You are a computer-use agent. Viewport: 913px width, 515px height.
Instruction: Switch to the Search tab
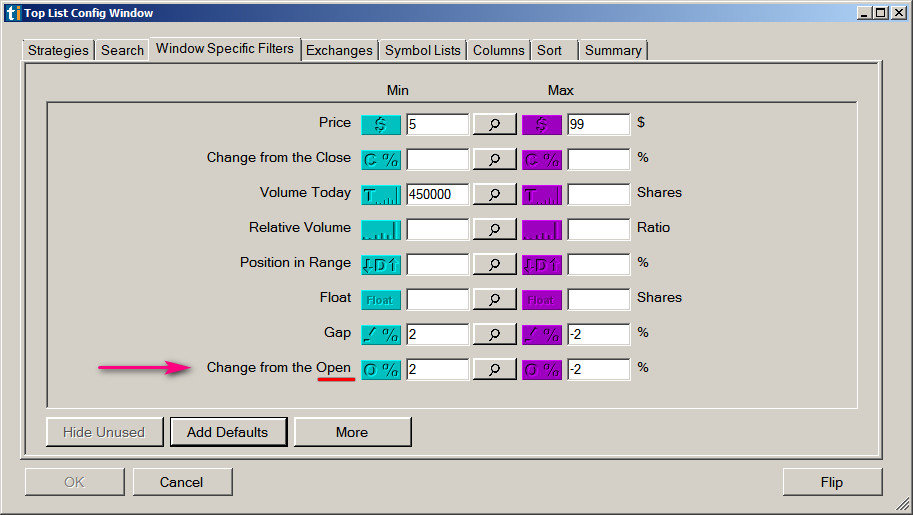(x=122, y=50)
